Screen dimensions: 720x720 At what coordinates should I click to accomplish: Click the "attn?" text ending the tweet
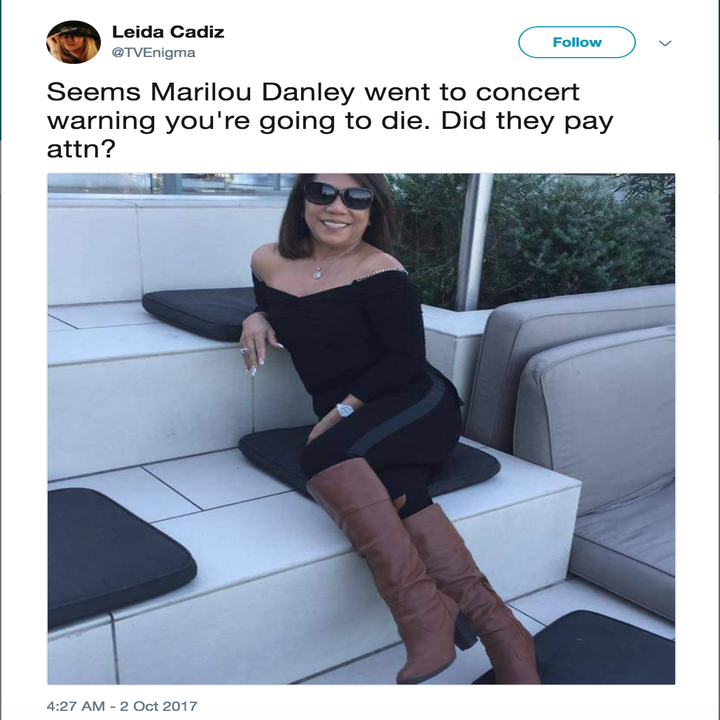80,149
